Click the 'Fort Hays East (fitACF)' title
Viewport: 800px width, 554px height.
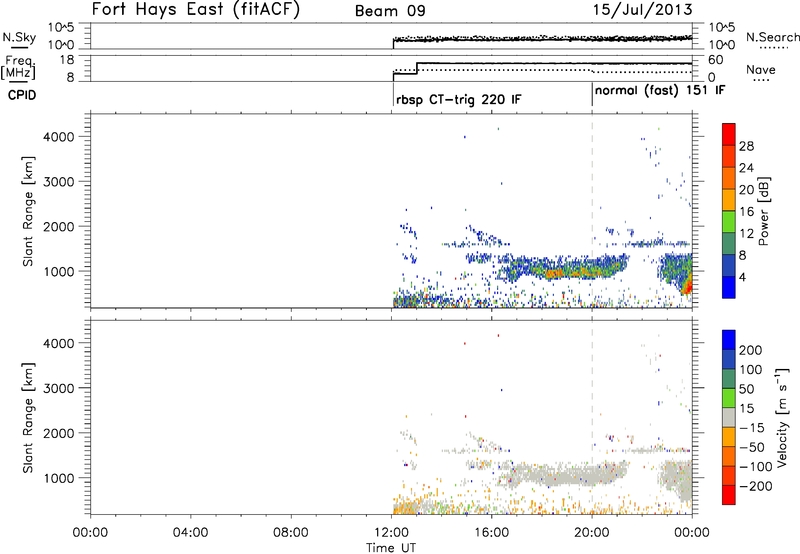[x=196, y=10]
